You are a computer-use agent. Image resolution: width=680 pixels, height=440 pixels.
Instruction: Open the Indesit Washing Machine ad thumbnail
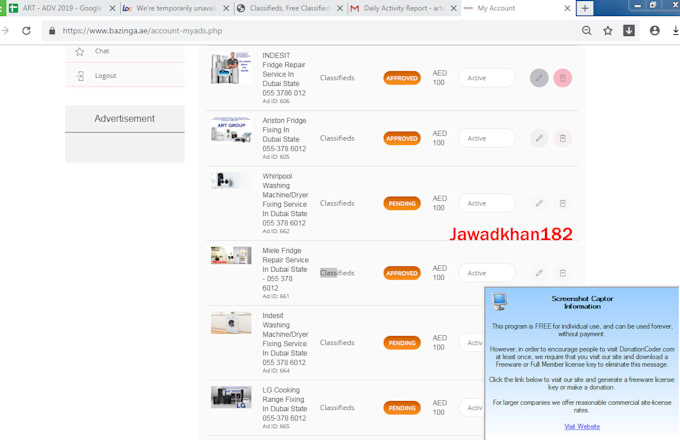[231, 323]
